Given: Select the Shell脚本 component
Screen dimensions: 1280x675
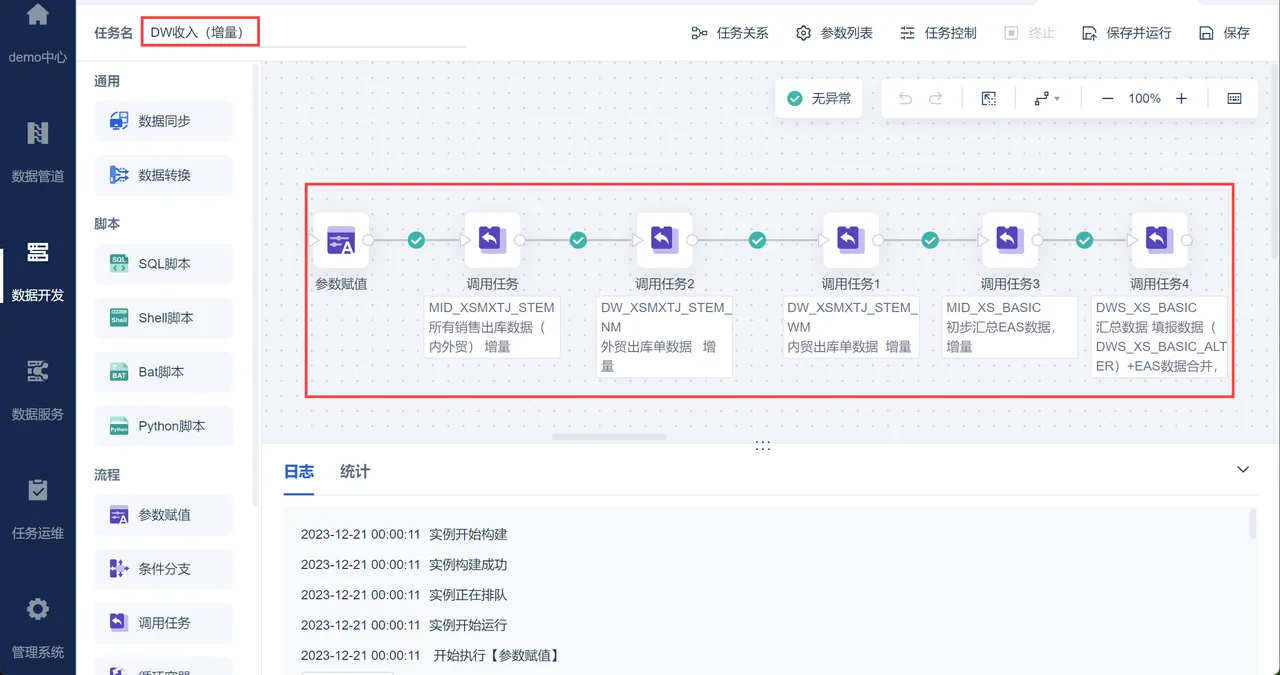Looking at the screenshot, I should tap(164, 318).
